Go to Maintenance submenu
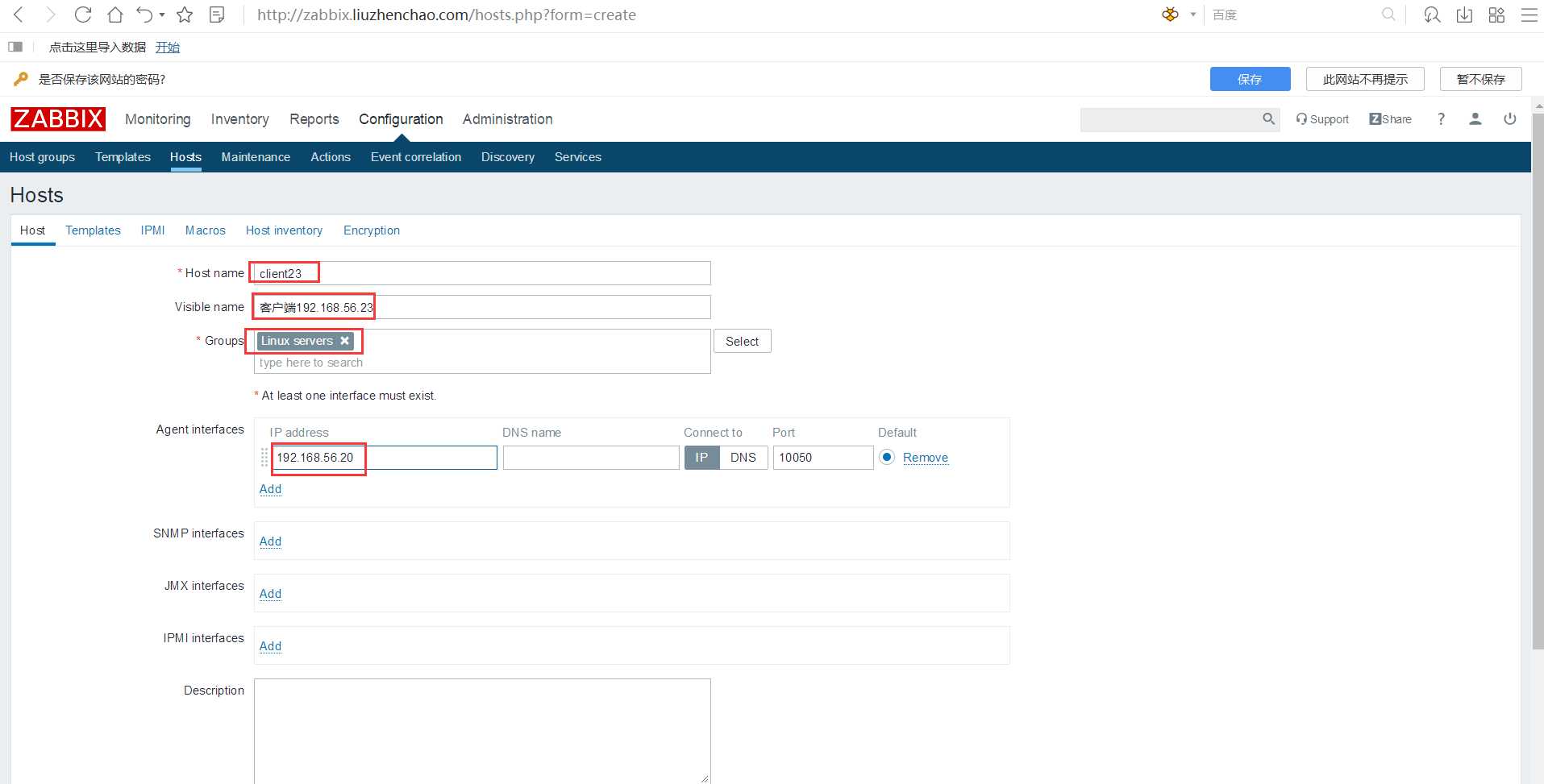This screenshot has height=784, width=1544. (256, 157)
